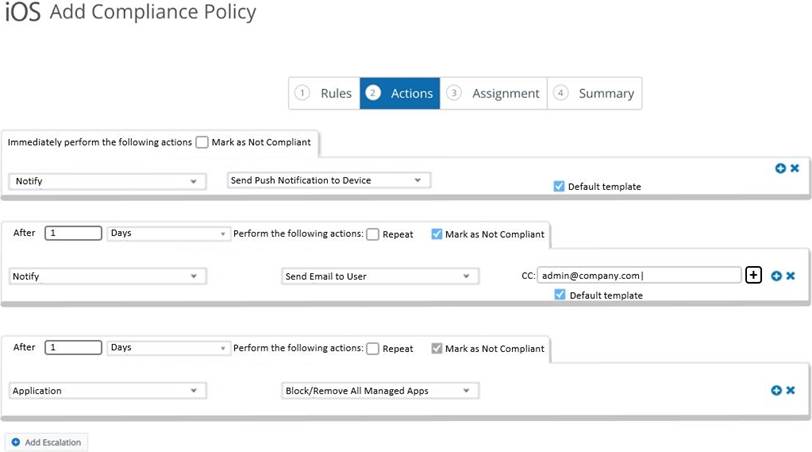
Task: Open the Block/Remove All Managed Apps dropdown
Action: pos(379,391)
